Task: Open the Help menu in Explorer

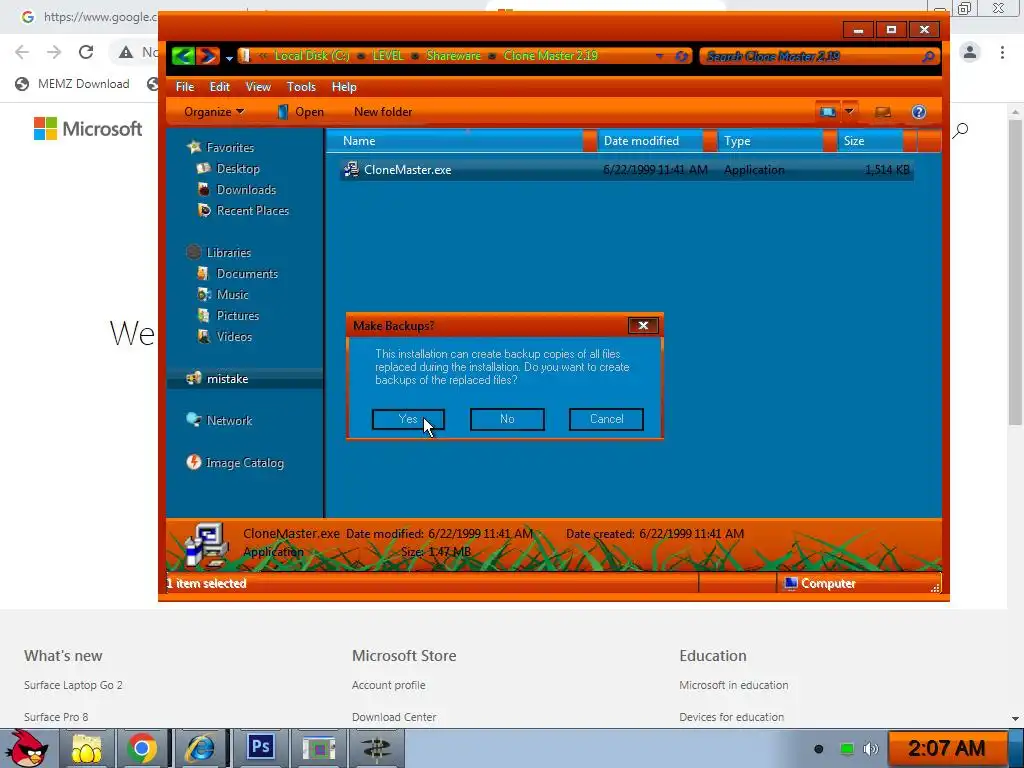Action: click(x=344, y=87)
